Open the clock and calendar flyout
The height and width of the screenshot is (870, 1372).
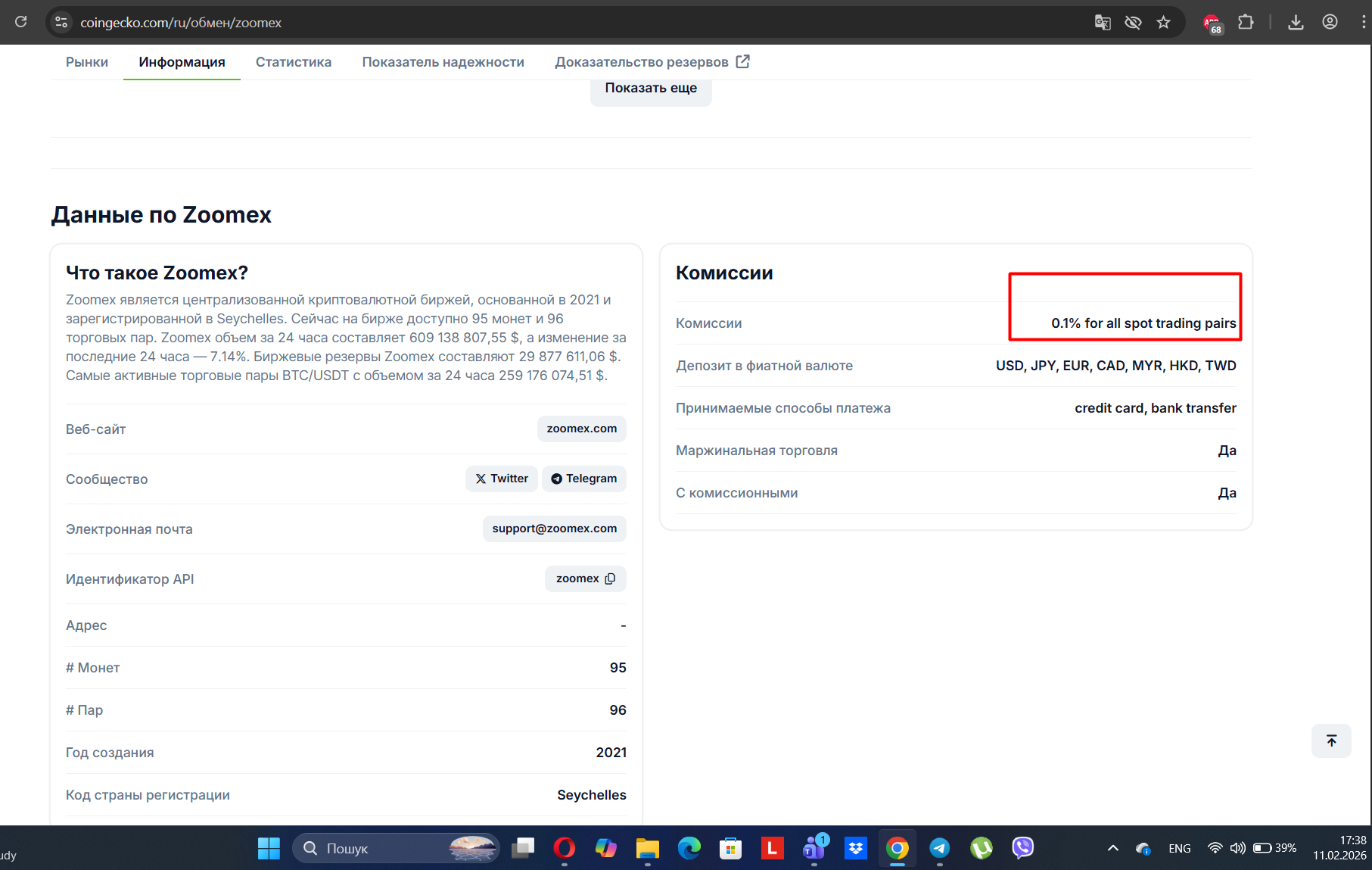(1339, 848)
